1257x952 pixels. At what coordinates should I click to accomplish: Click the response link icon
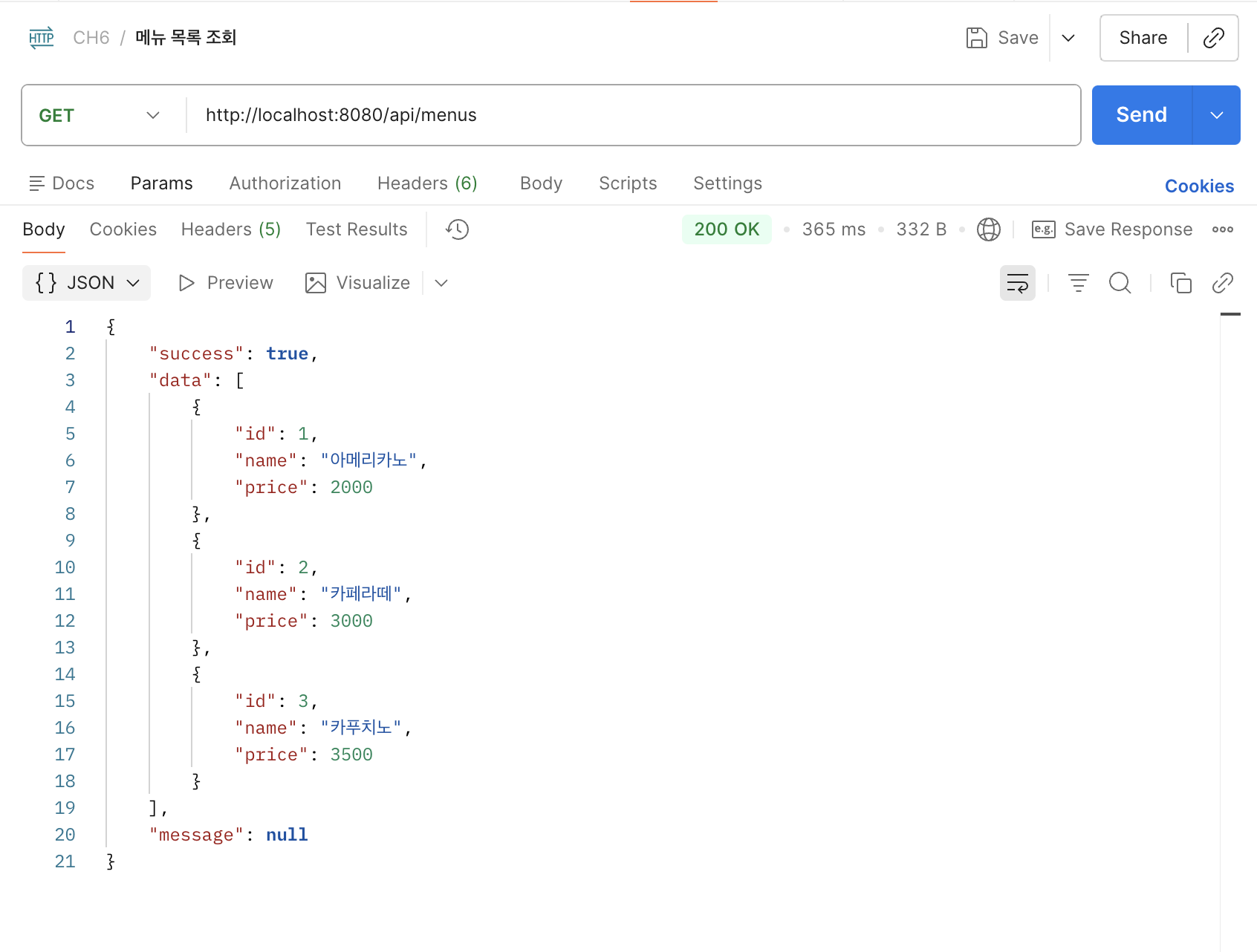coord(1223,283)
